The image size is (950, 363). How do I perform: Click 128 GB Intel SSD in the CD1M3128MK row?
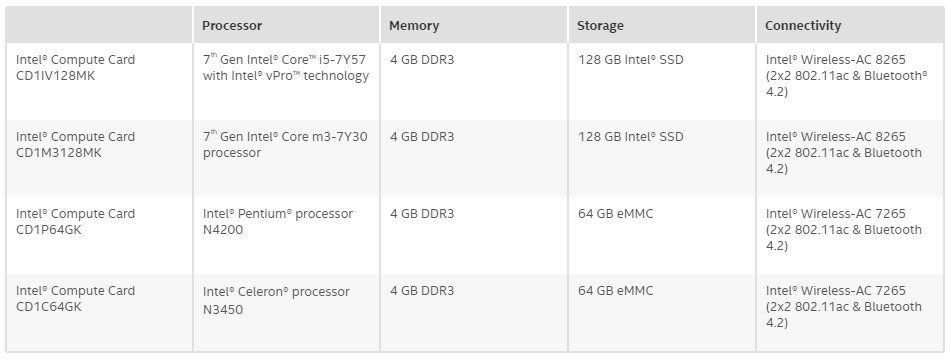[631, 136]
